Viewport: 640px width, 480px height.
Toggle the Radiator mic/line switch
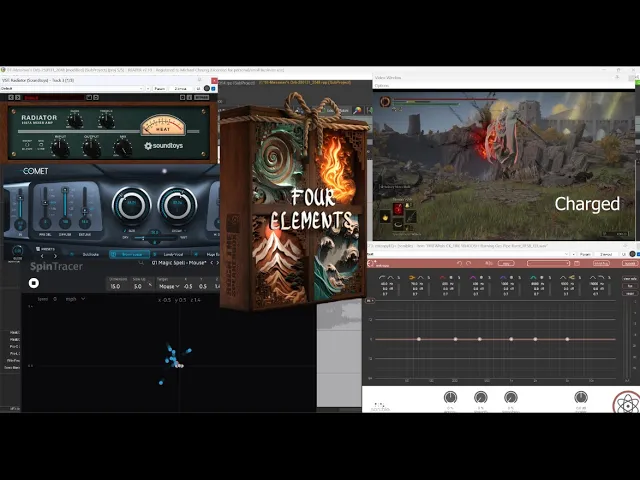click(x=41, y=145)
